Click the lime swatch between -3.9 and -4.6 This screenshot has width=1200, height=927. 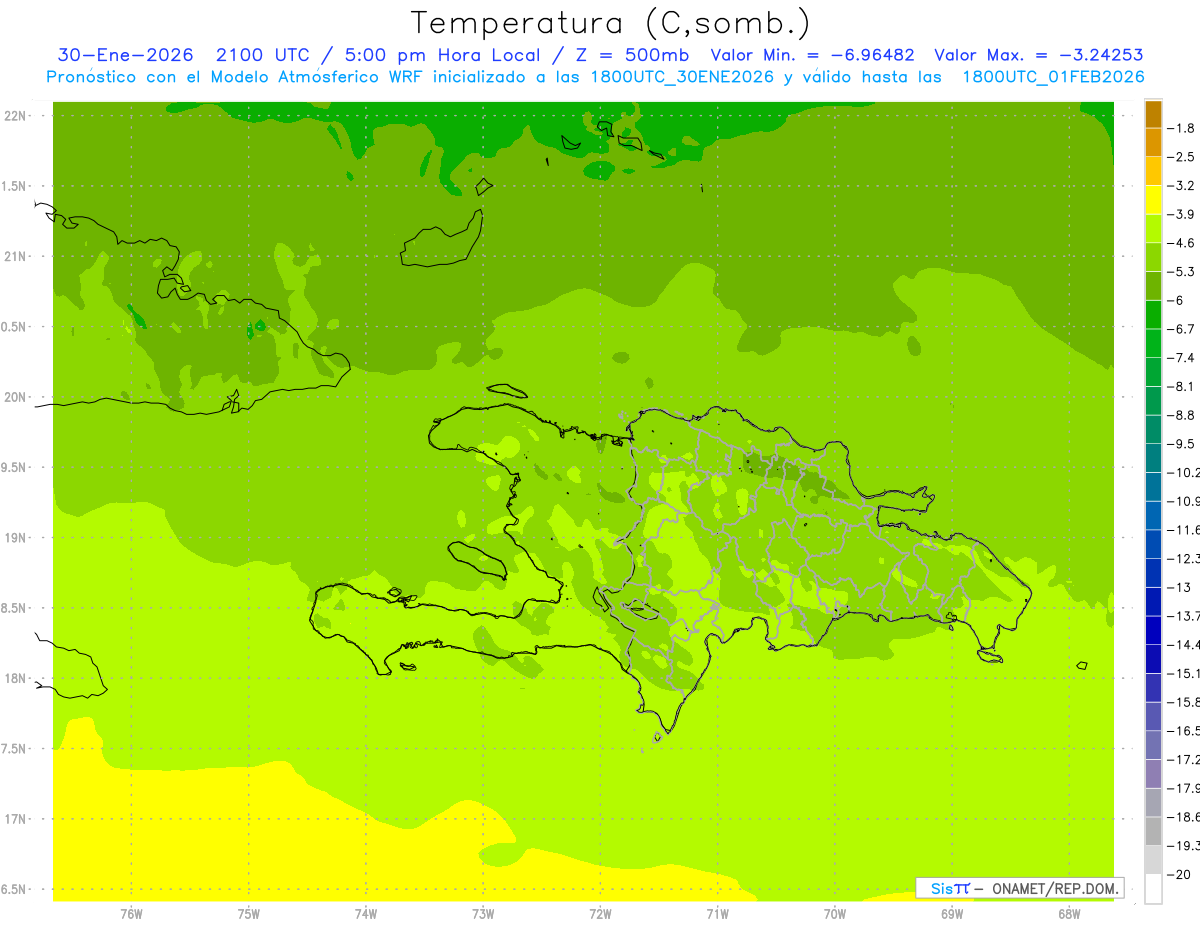click(1153, 229)
